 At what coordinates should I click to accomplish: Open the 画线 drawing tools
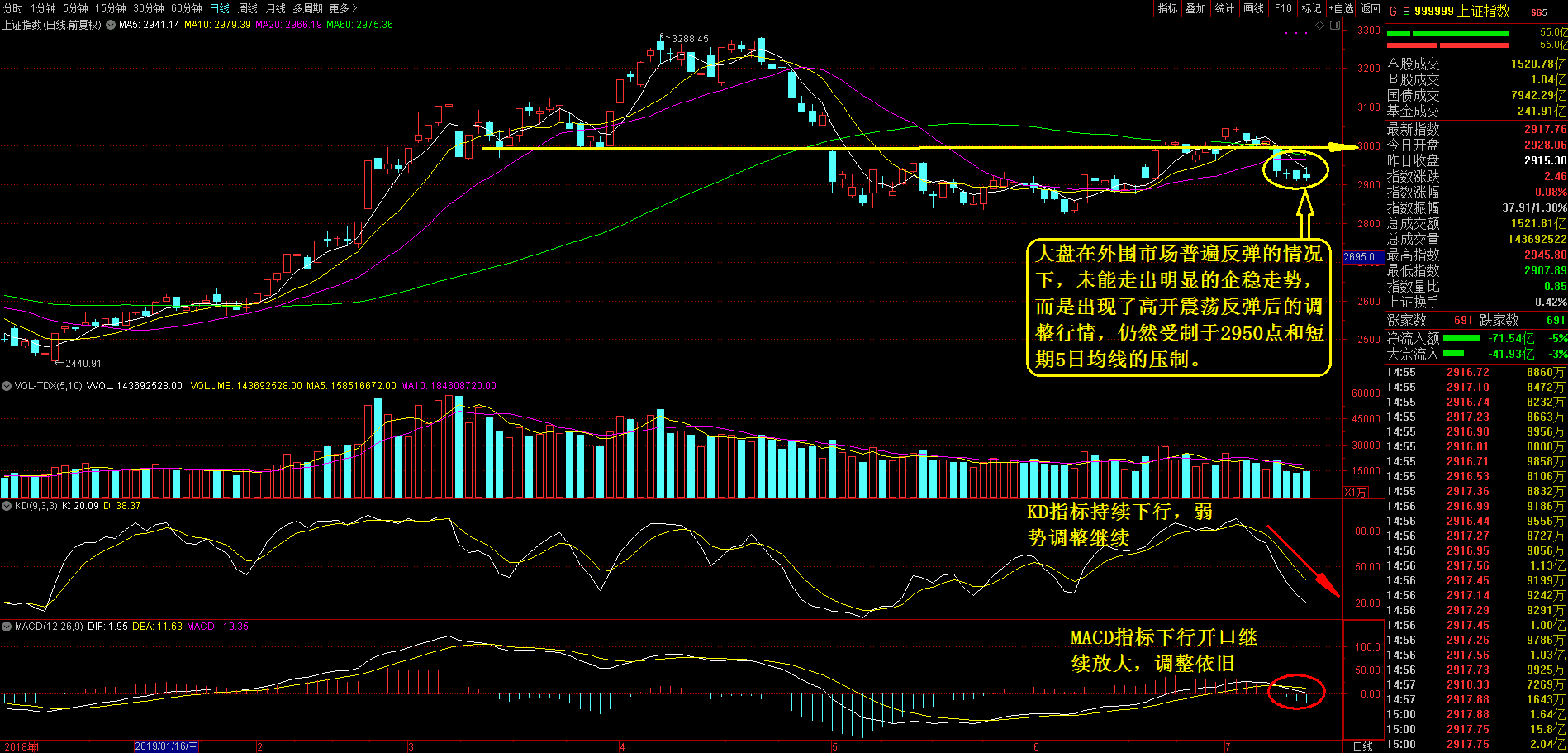[1254, 8]
